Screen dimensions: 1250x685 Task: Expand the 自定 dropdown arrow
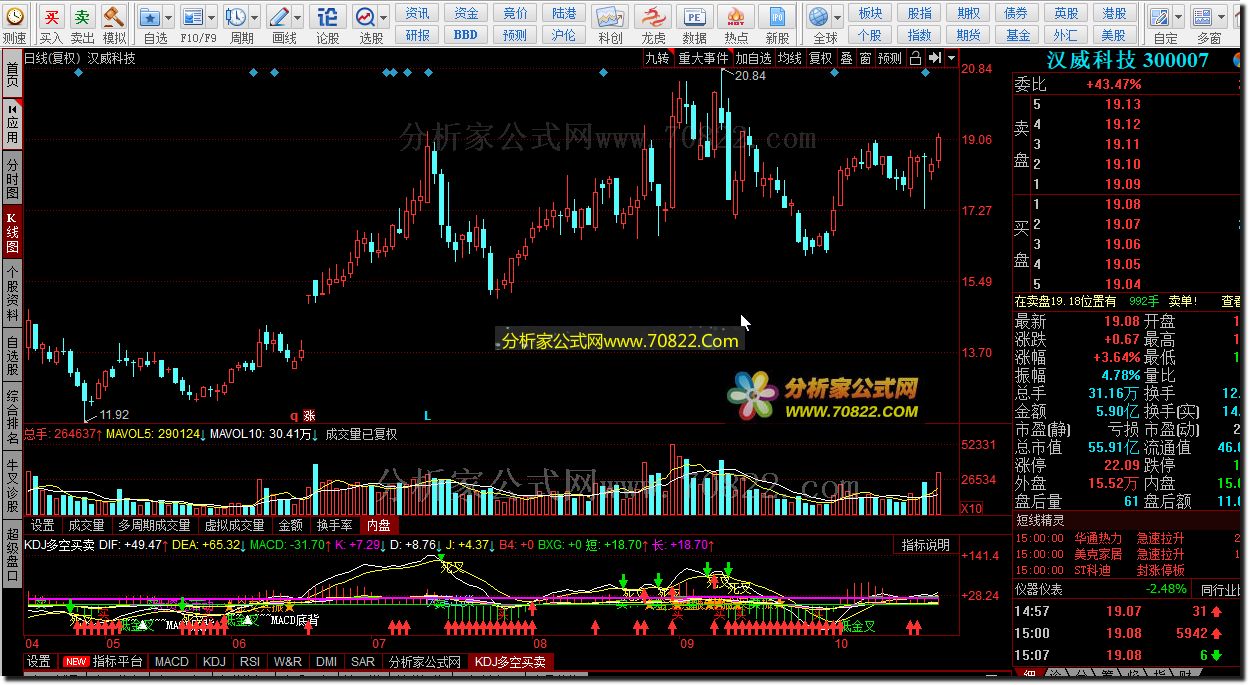[x=1178, y=17]
